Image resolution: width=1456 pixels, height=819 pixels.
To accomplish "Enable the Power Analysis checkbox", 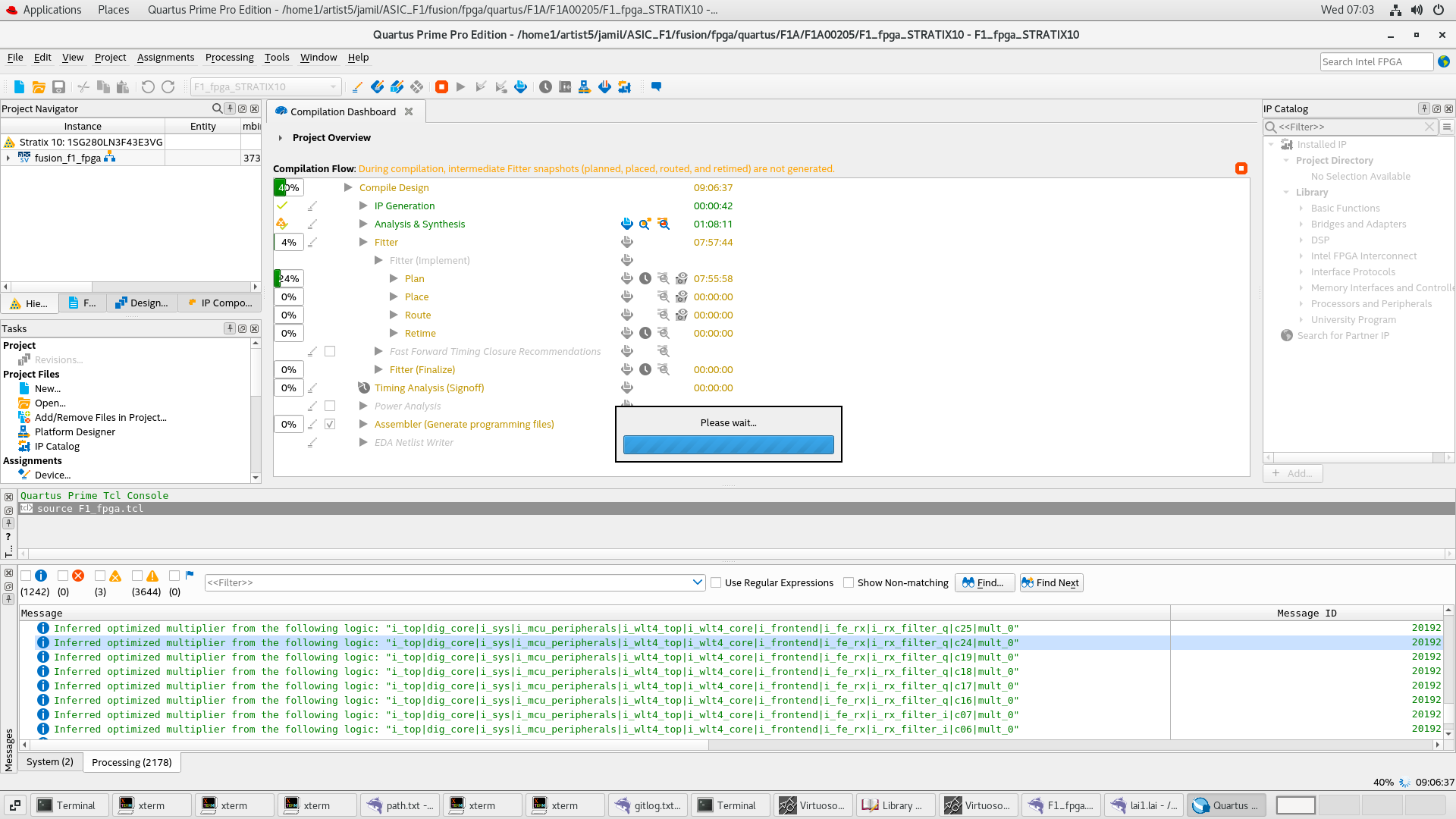I will [x=330, y=406].
